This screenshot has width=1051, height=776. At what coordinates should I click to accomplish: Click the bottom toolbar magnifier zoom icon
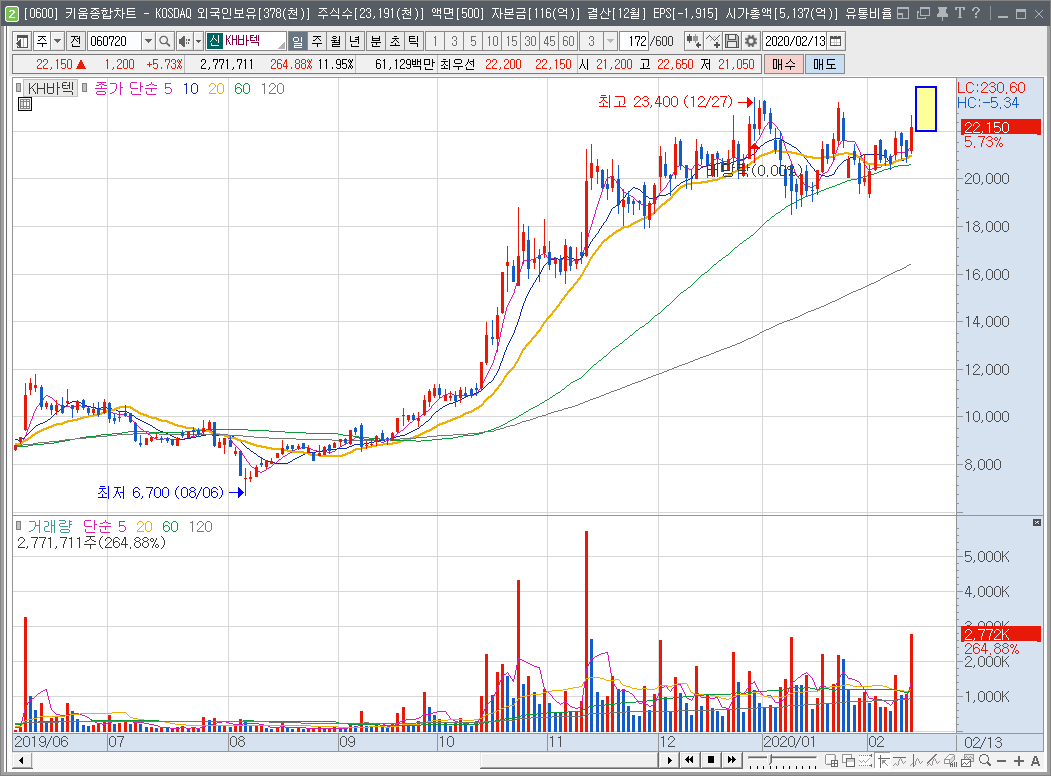click(x=985, y=761)
